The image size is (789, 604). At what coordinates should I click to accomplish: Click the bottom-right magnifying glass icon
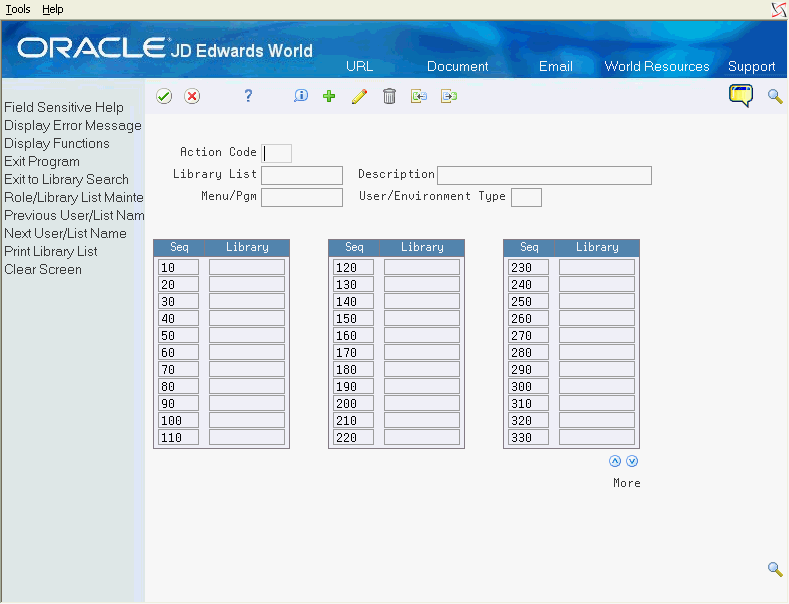[775, 569]
